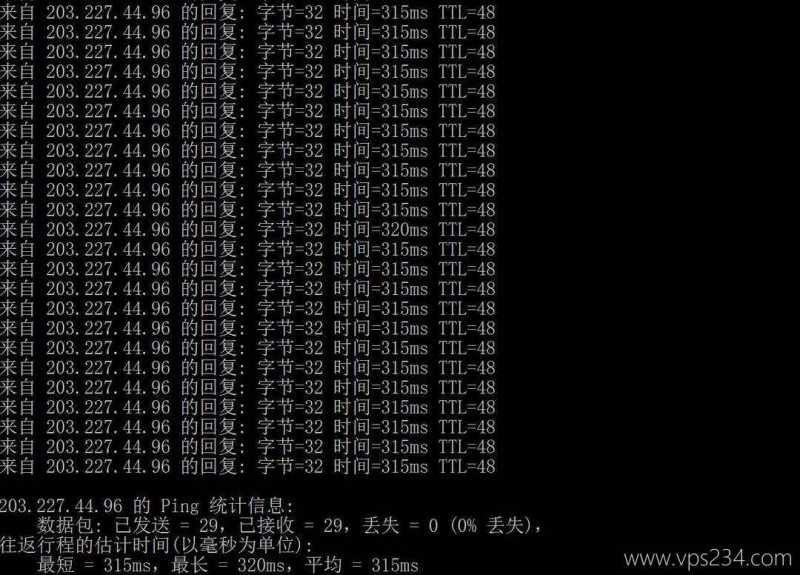800x575 pixels.
Task: Click TTL=48 on the 320ms reply line
Action: [467, 230]
